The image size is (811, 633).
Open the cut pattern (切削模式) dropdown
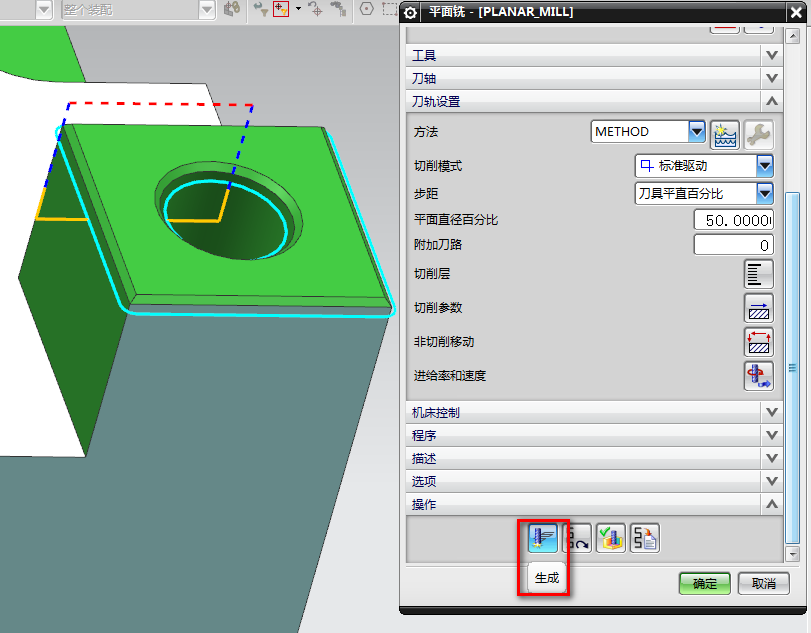click(765, 166)
